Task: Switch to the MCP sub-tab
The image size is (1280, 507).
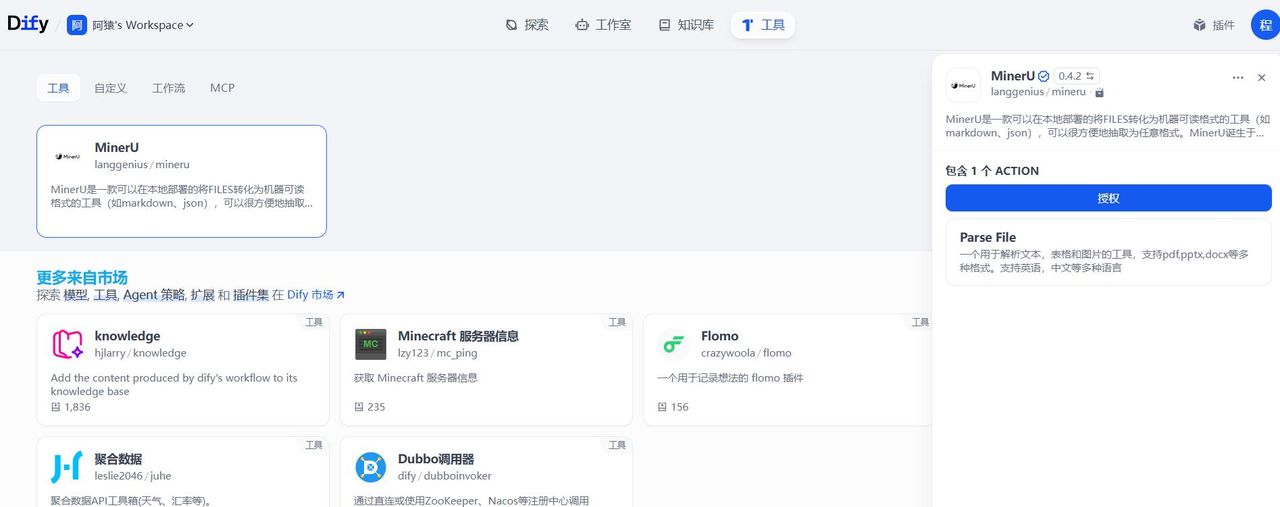Action: 222,88
